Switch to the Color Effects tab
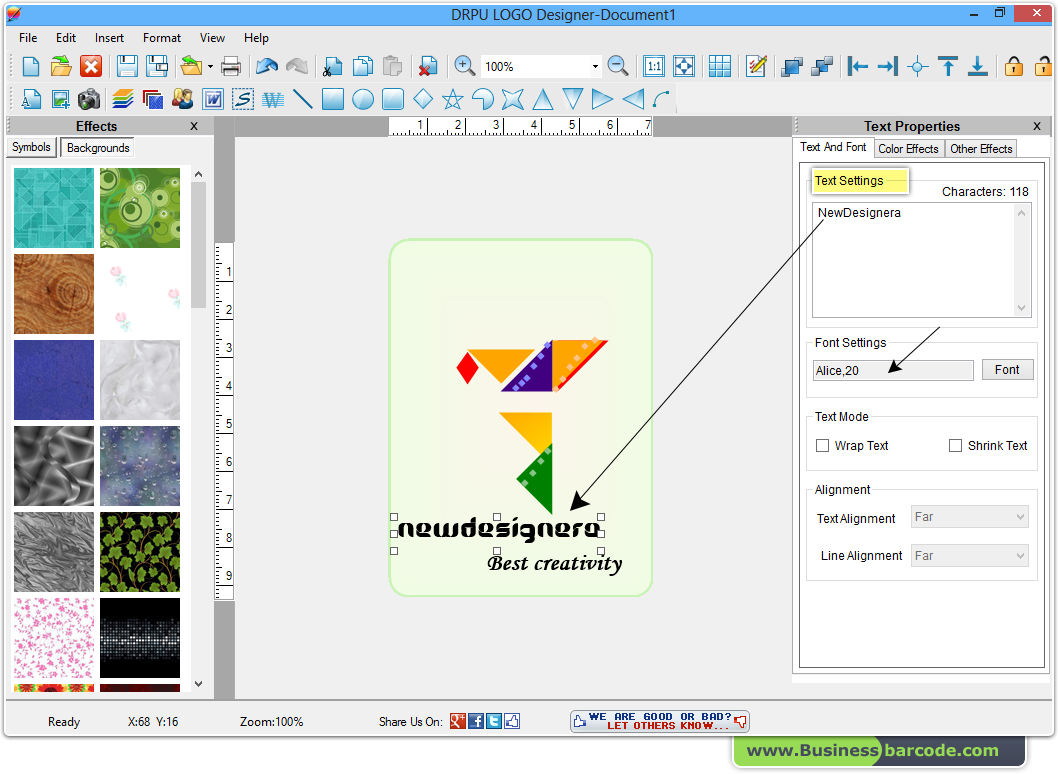The height and width of the screenshot is (774, 1058). [x=908, y=148]
